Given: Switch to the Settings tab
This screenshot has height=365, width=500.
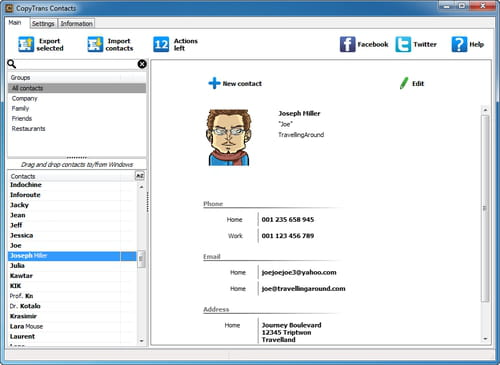Looking at the screenshot, I should point(43,24).
